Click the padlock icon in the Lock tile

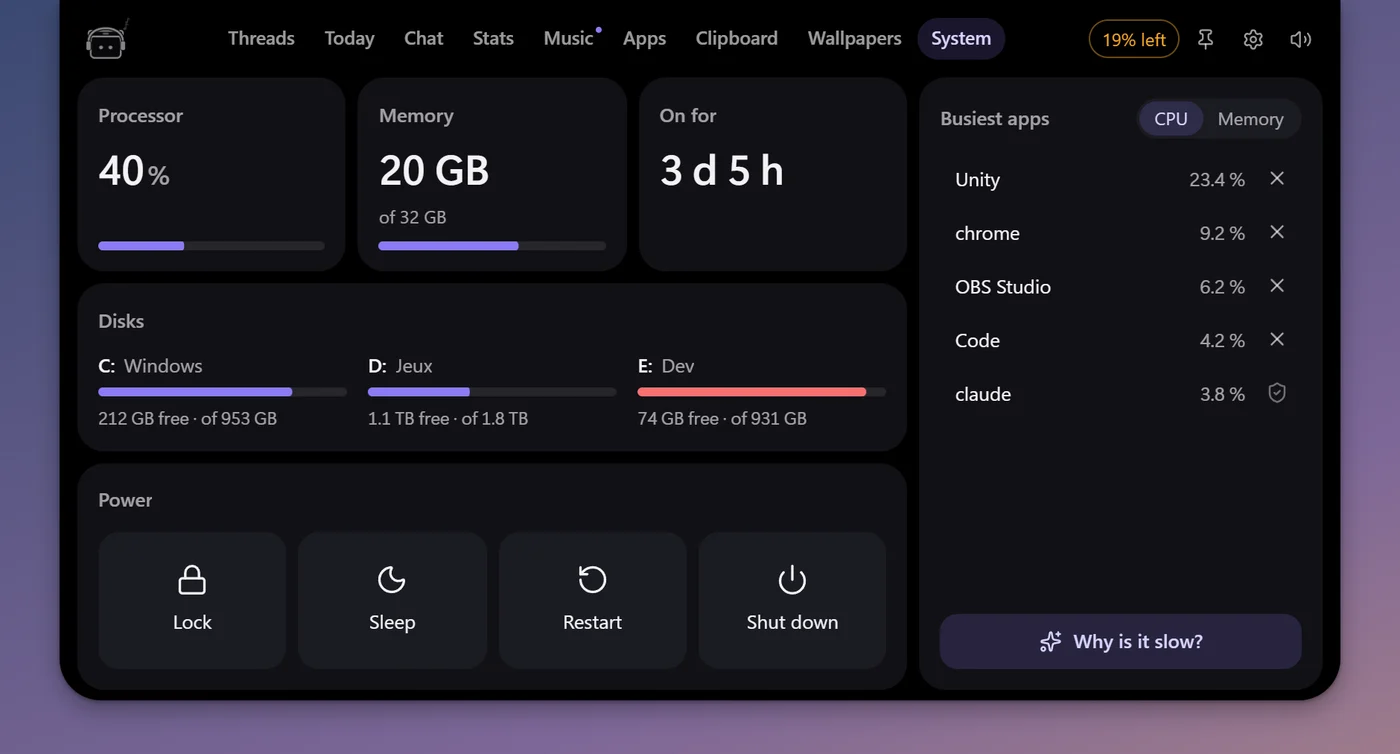click(x=192, y=580)
